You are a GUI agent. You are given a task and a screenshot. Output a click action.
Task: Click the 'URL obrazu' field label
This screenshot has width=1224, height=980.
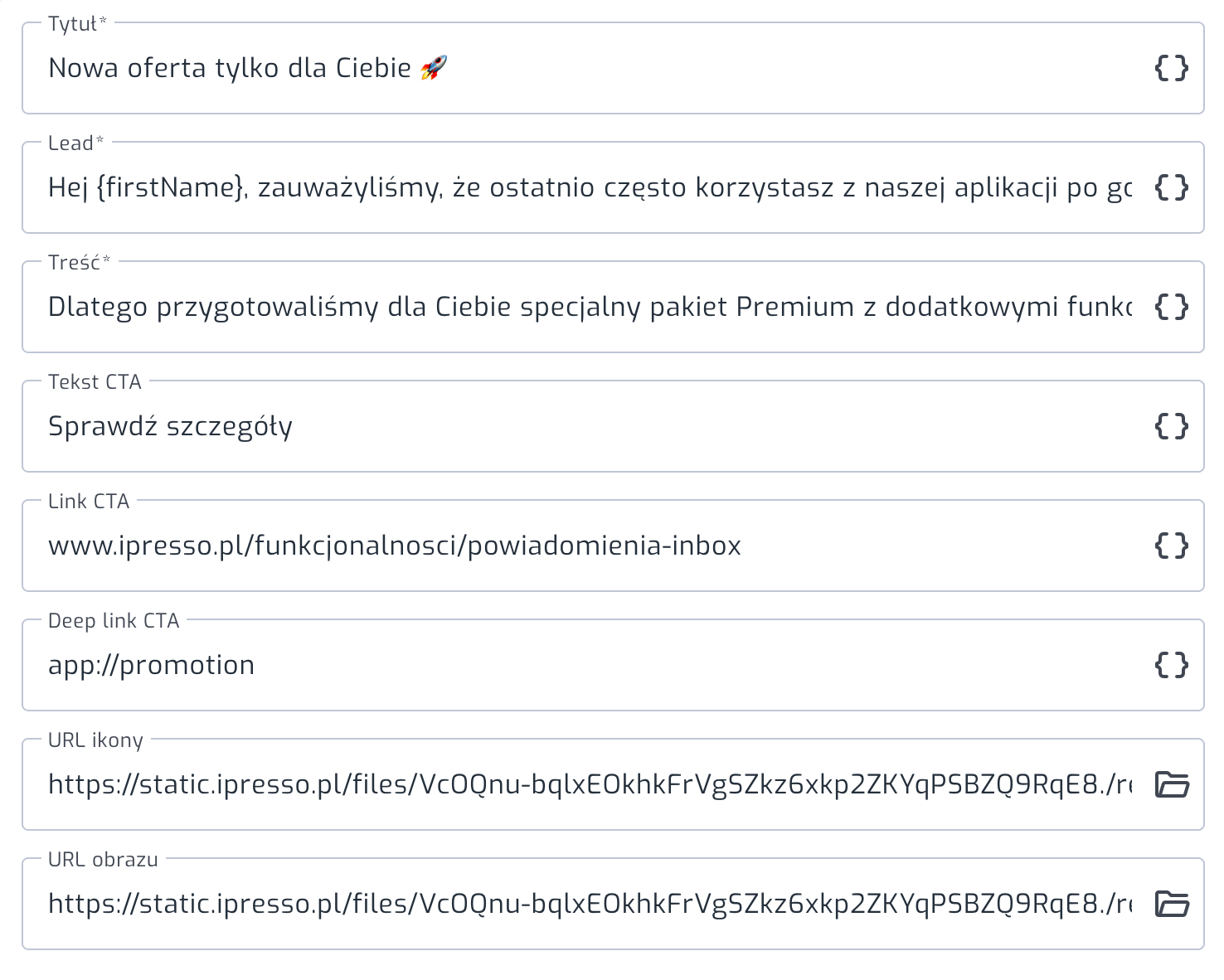coord(103,860)
